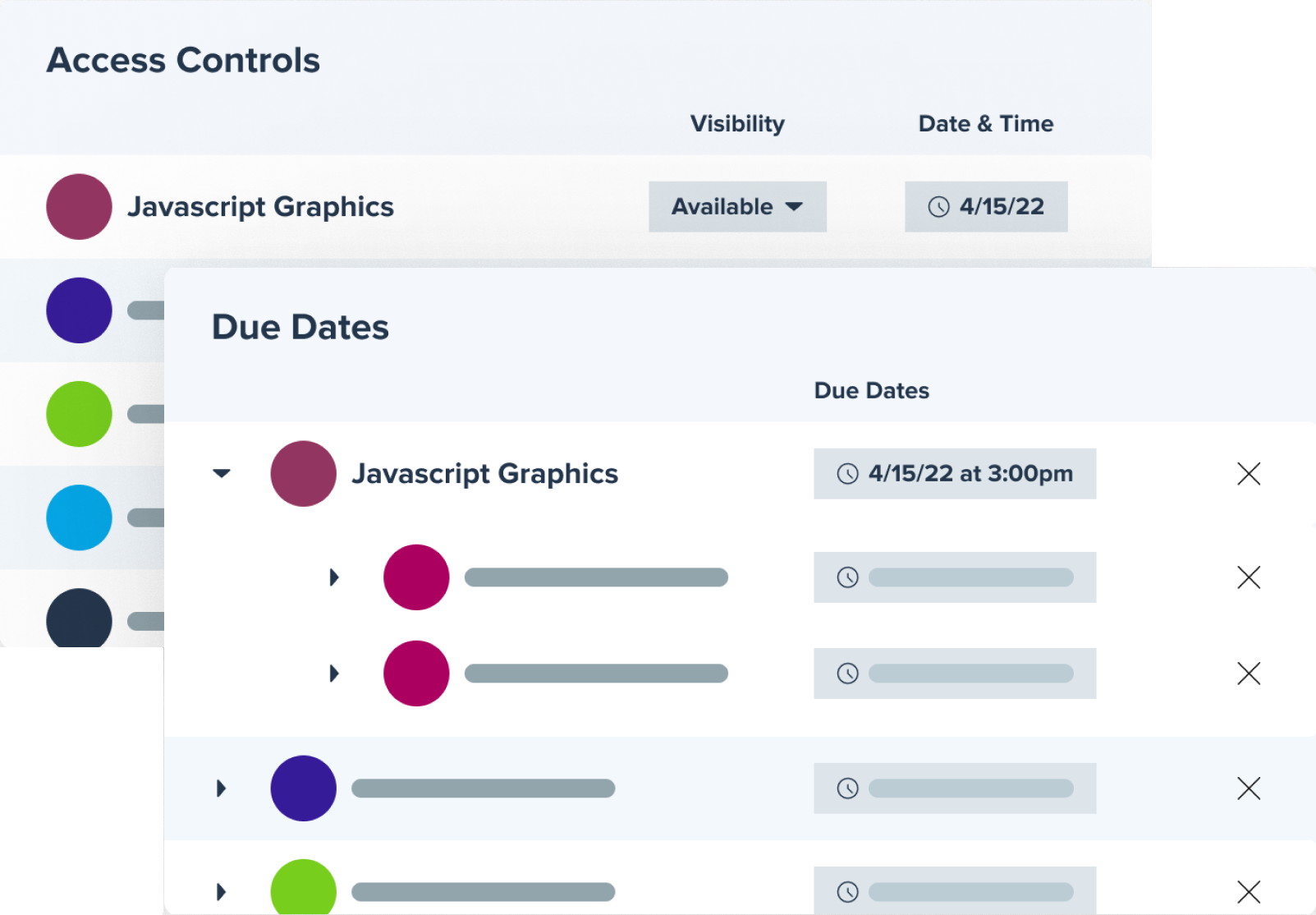Expand the green circle row in Due Dates
Viewport: 1316px width, 915px height.
pos(221,891)
